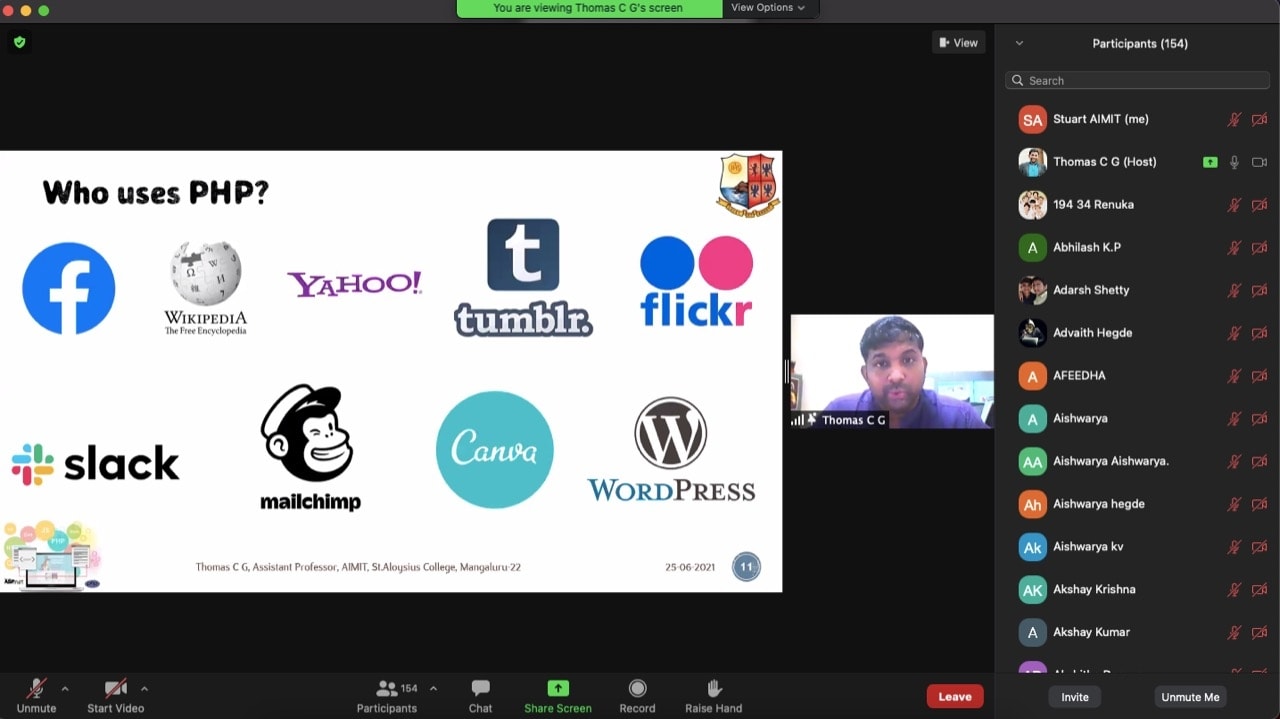
Task: Select Stuart AIMIT (me) avatar
Action: pos(1032,119)
